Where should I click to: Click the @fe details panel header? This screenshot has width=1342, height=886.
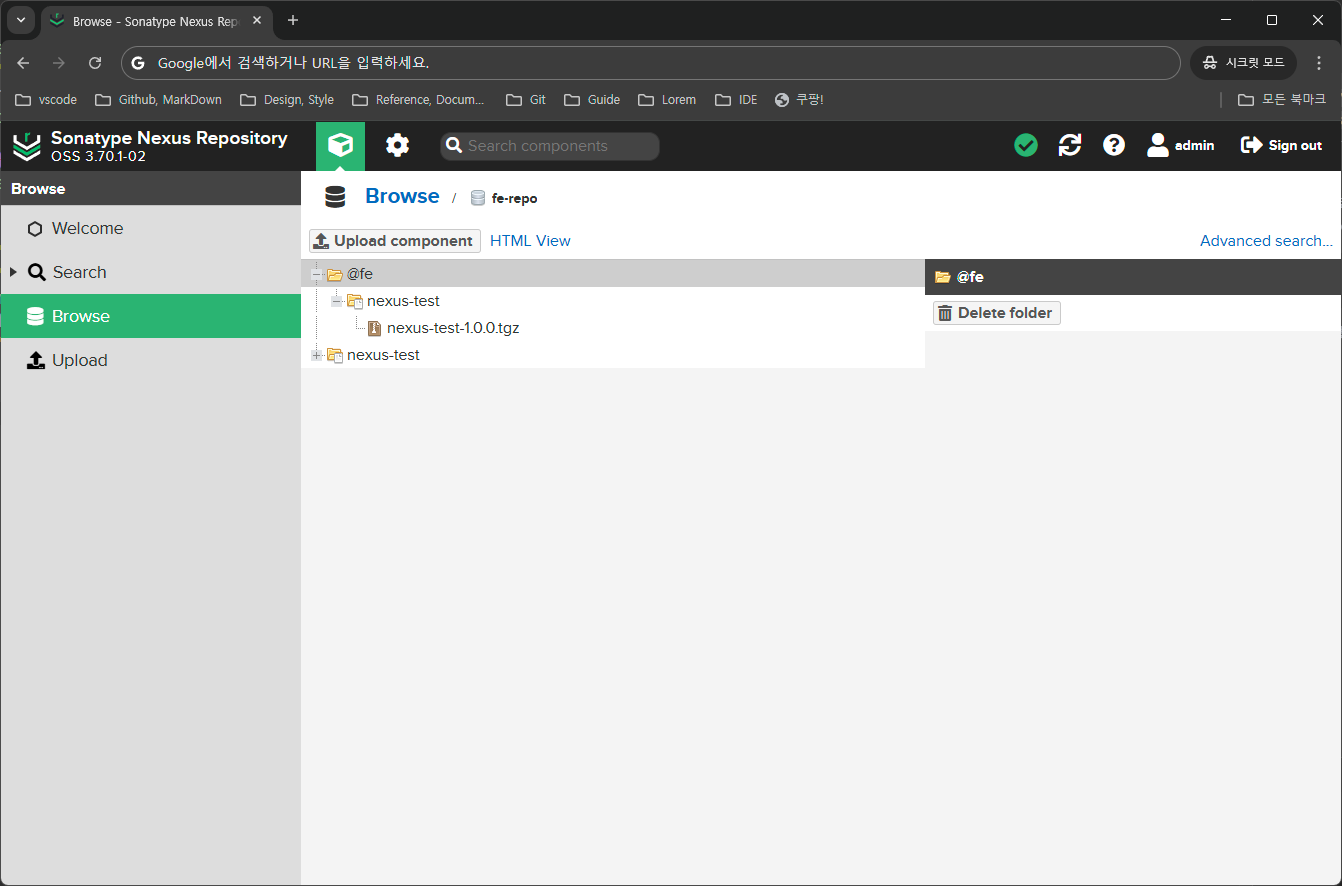[1133, 277]
